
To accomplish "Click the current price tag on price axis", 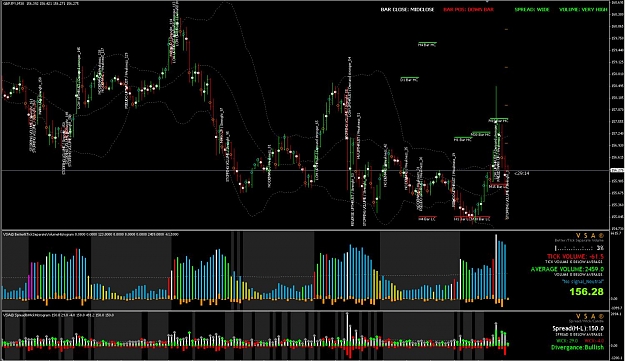I will tap(617, 171).
